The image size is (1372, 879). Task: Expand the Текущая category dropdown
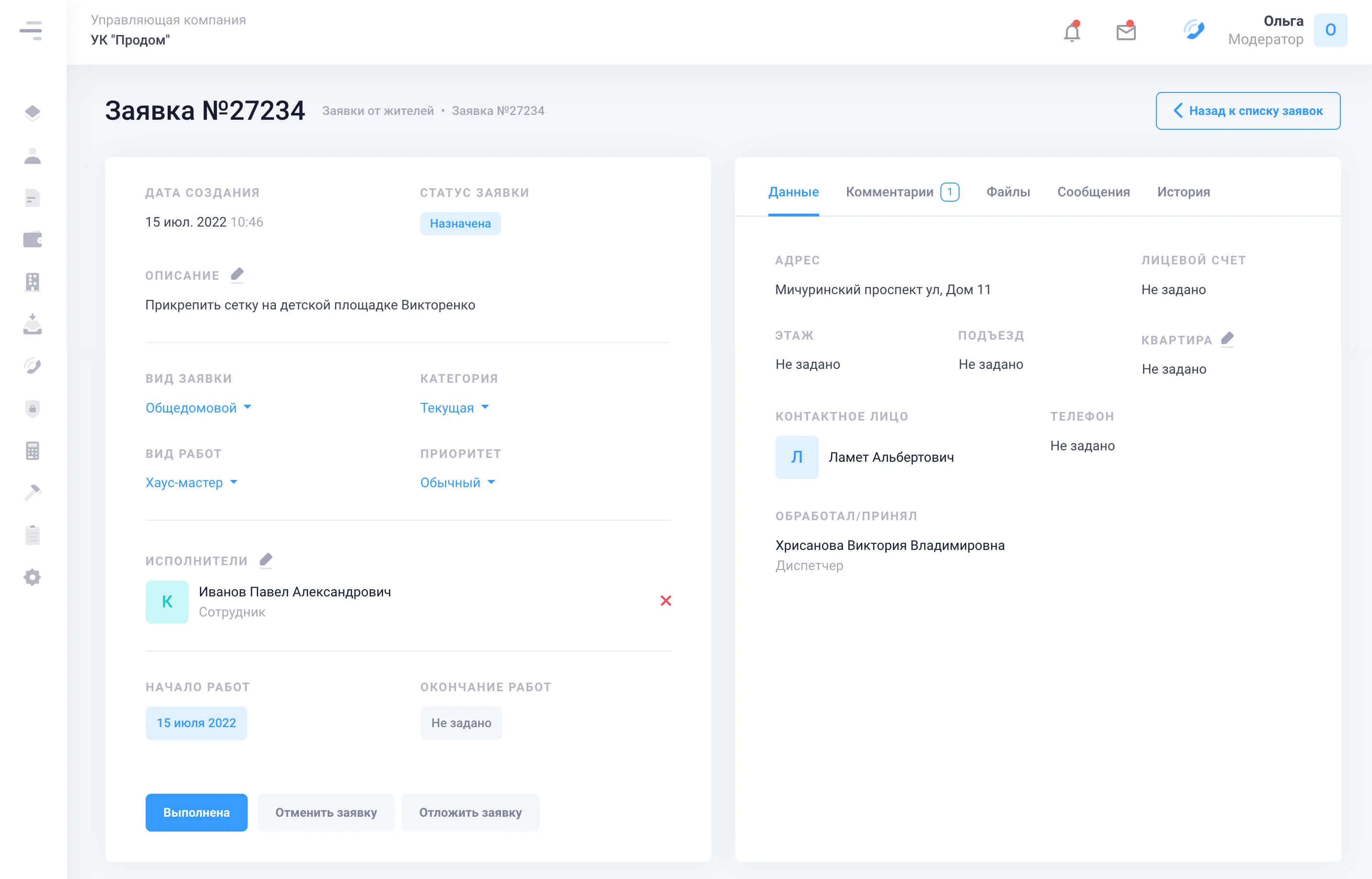pyautogui.click(x=454, y=408)
